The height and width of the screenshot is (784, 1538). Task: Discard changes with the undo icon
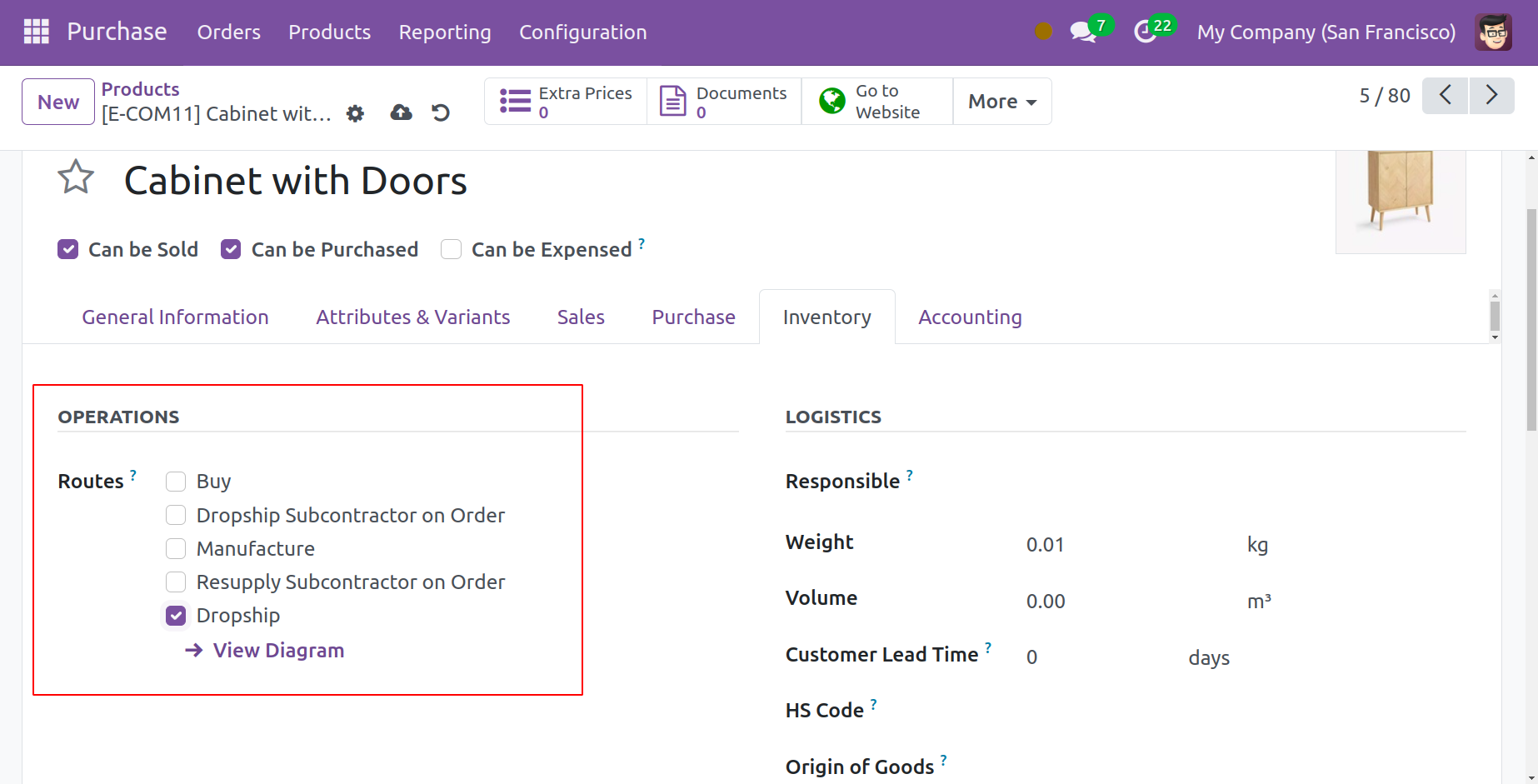pos(441,112)
